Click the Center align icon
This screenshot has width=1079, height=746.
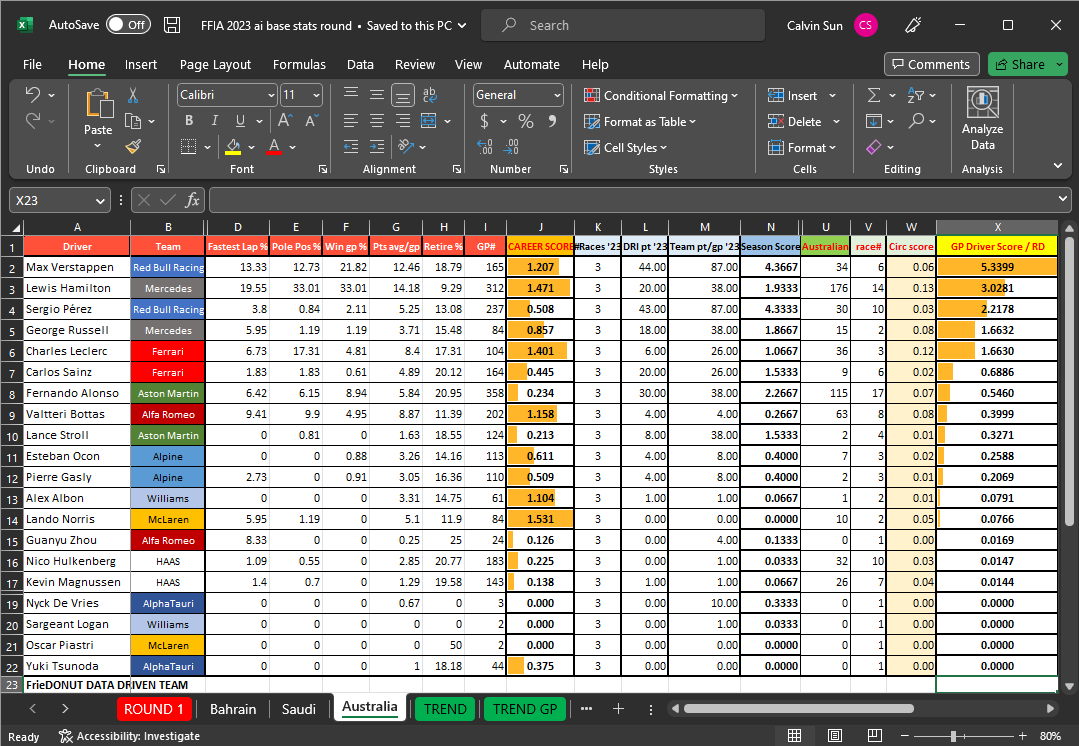(376, 121)
